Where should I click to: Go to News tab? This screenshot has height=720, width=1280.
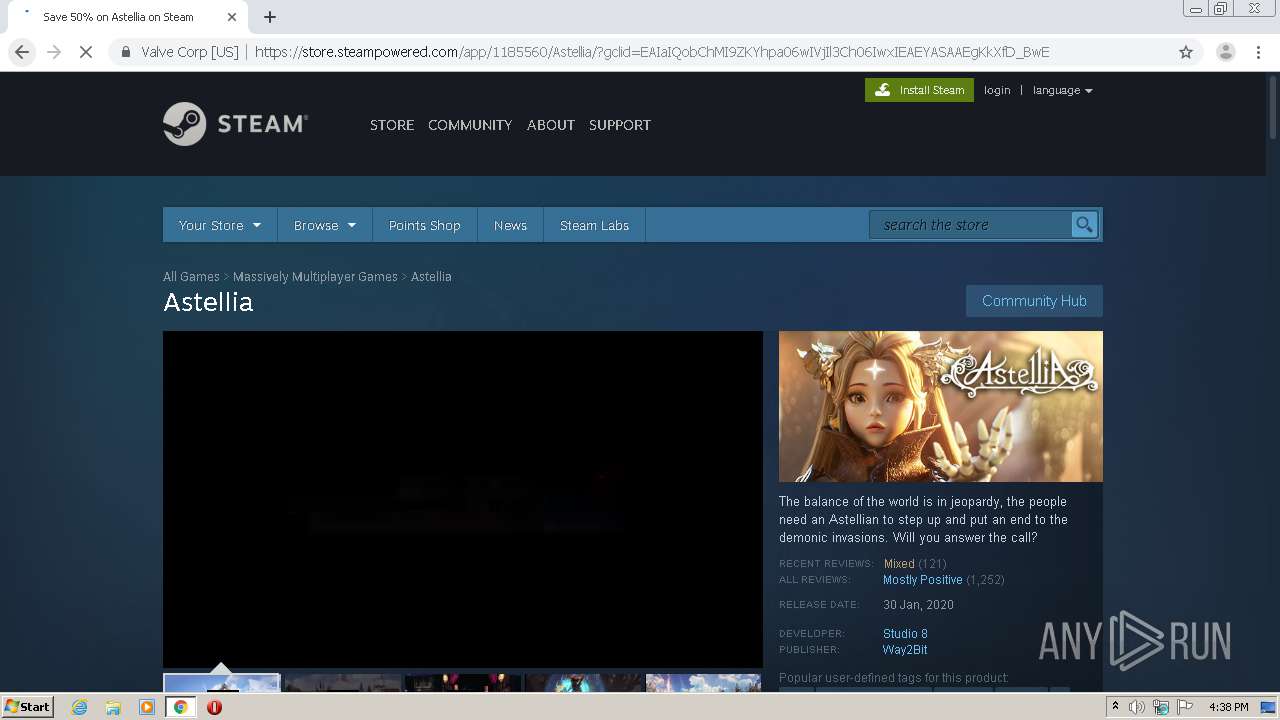(510, 225)
